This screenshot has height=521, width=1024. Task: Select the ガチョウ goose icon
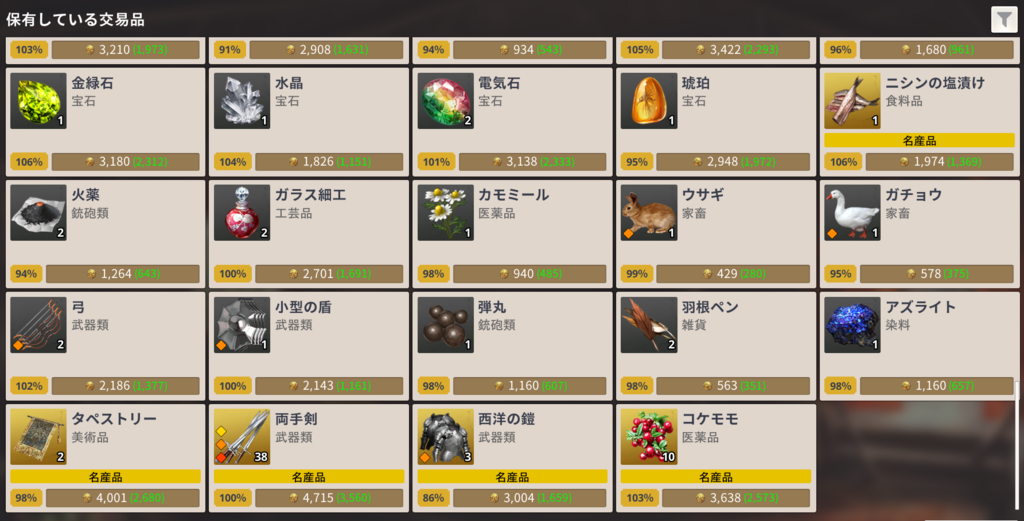pyautogui.click(x=852, y=213)
